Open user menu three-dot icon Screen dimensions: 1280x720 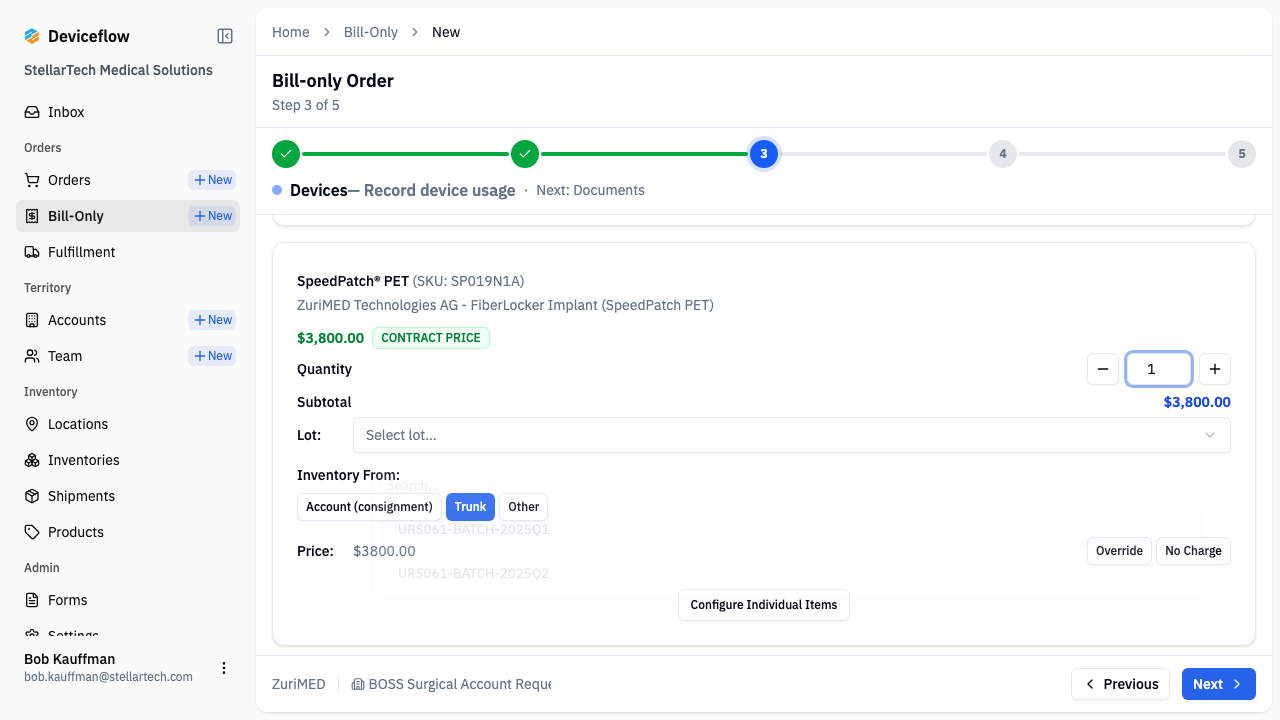click(x=224, y=668)
